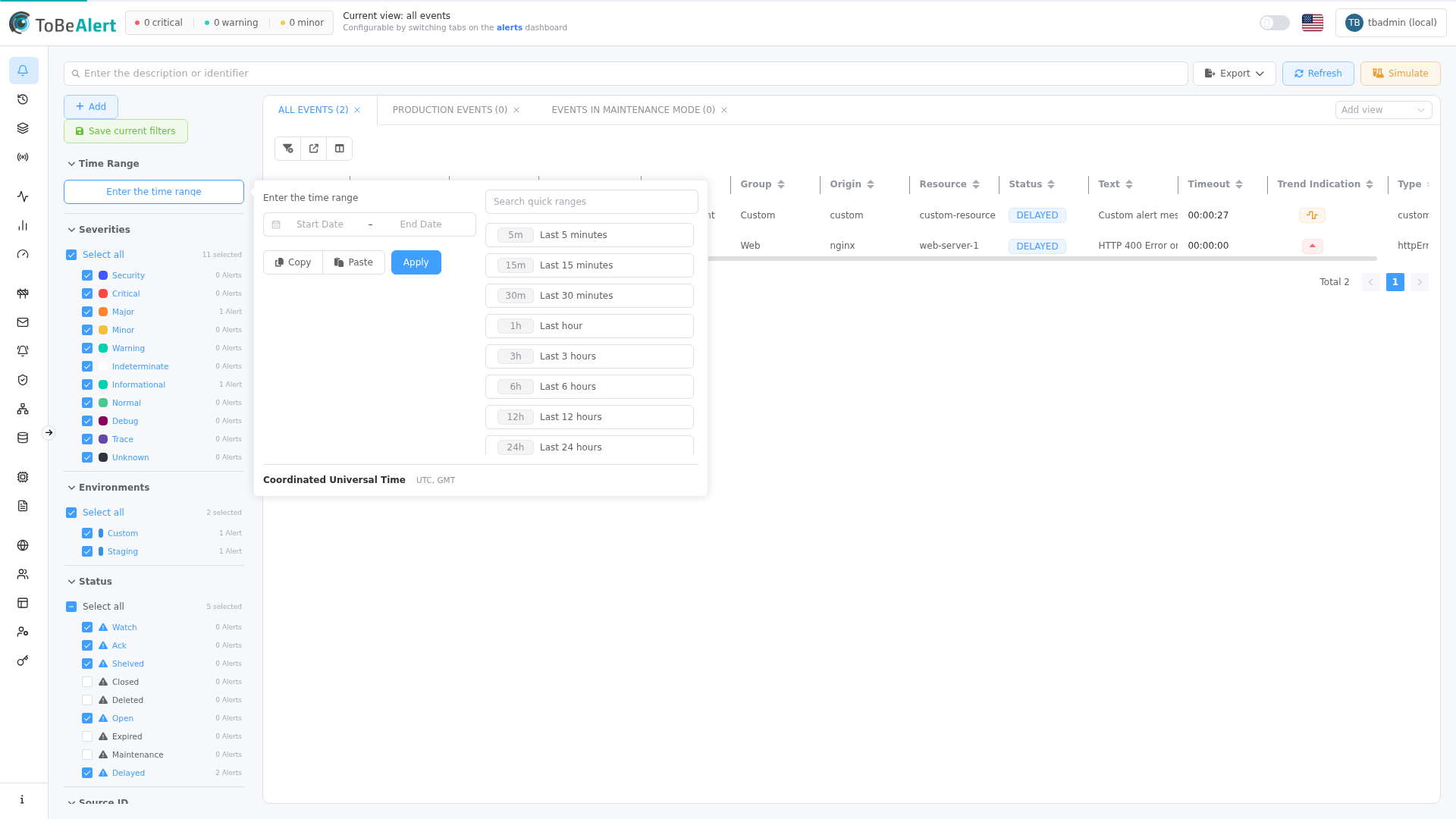Image resolution: width=1456 pixels, height=819 pixels.
Task: Open the Export dropdown
Action: 1234,74
